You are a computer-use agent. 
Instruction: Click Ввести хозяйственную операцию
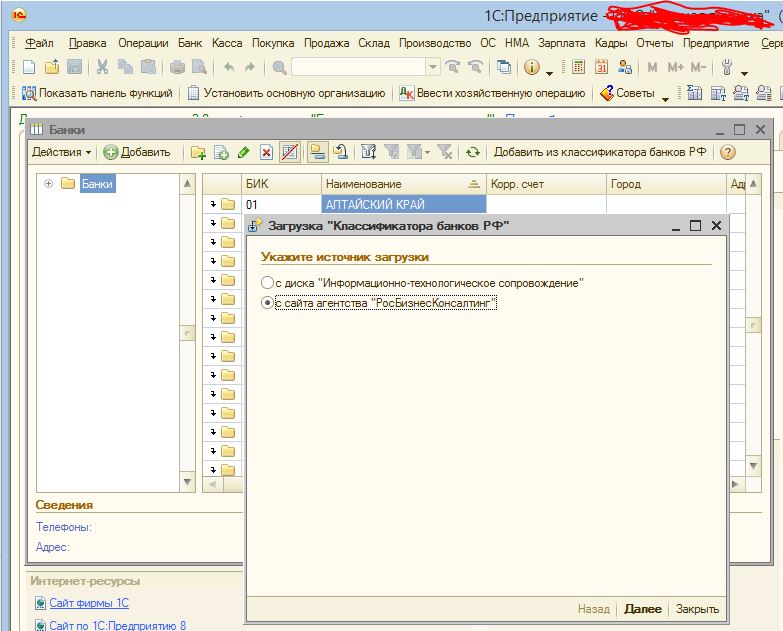[492, 93]
